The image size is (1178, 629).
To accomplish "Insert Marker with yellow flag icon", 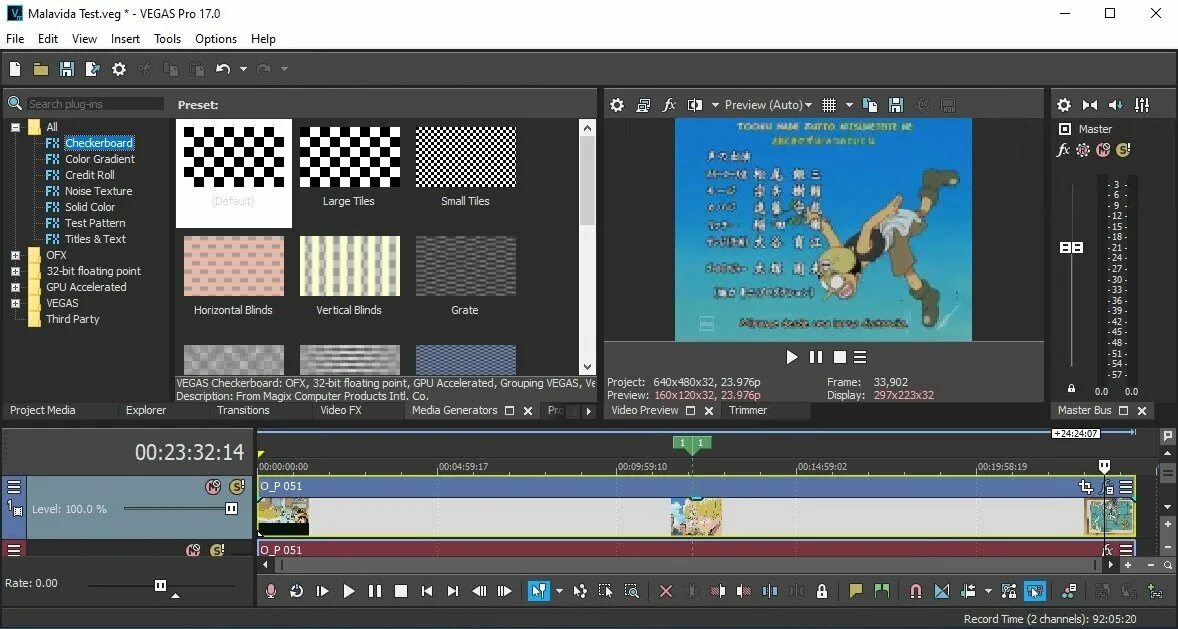I will tap(856, 591).
